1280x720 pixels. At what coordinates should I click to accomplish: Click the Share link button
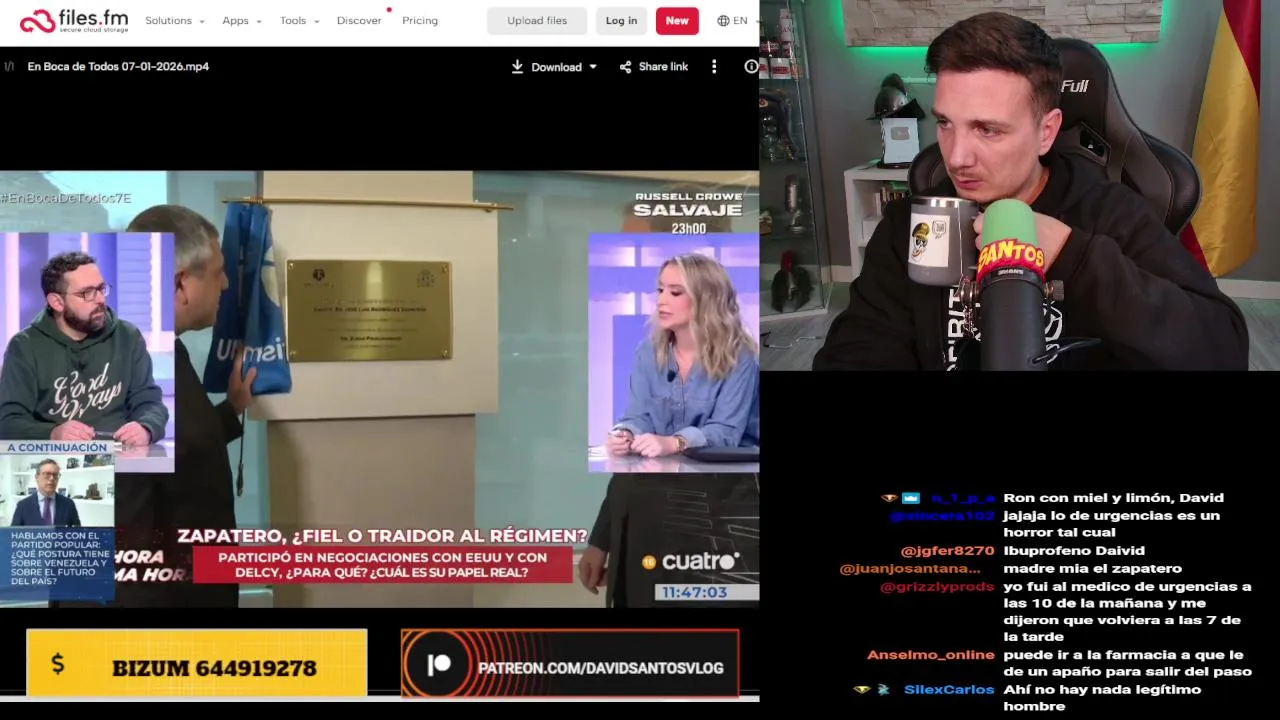click(654, 67)
